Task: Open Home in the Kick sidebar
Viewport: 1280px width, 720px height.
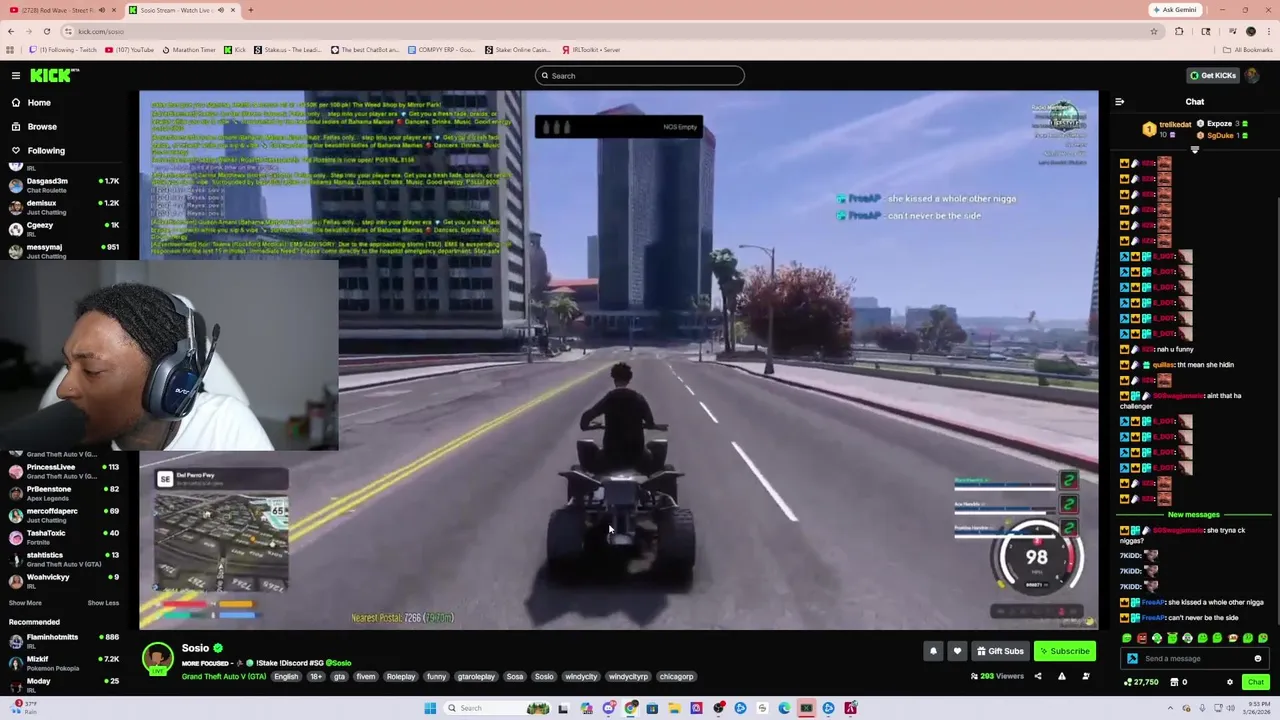Action: click(39, 102)
